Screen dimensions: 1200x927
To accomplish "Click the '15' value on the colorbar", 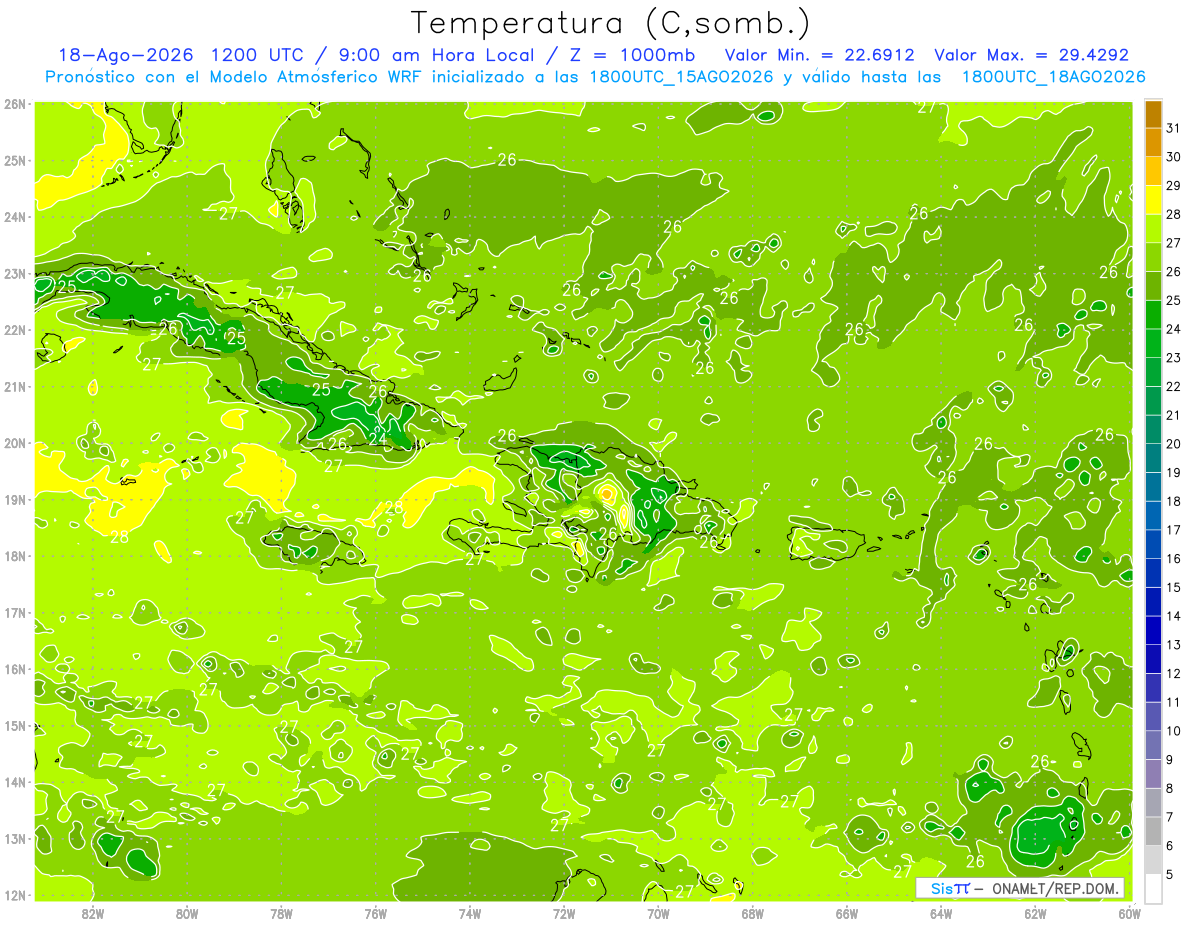I will tap(1174, 587).
